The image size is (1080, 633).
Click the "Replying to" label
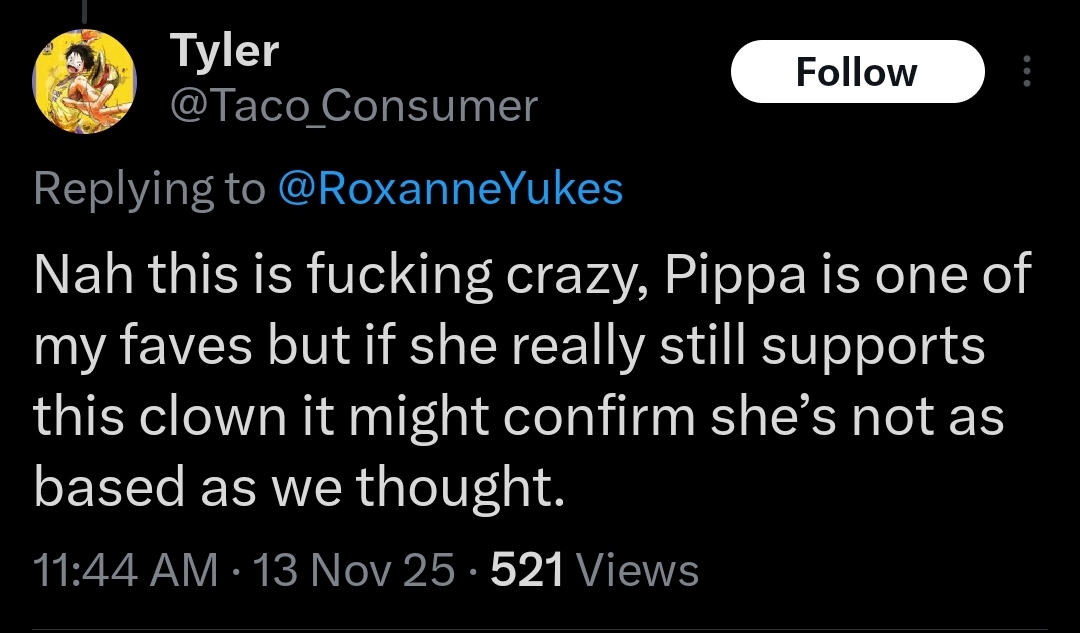[x=149, y=188]
